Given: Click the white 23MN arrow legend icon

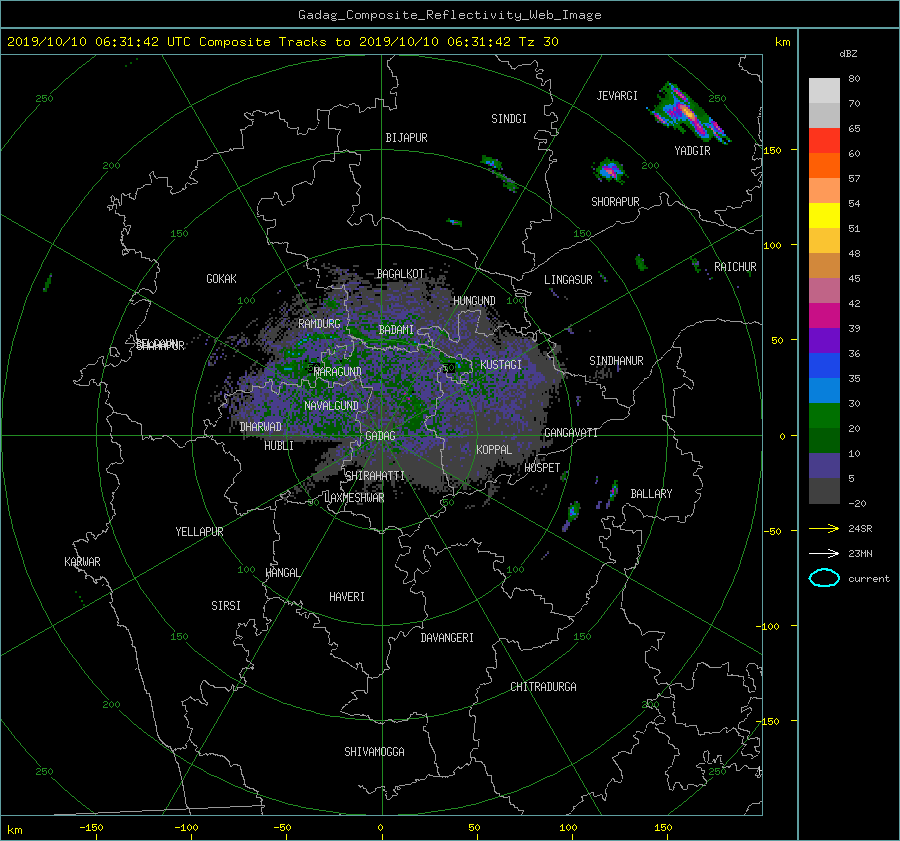Looking at the screenshot, I should (824, 553).
